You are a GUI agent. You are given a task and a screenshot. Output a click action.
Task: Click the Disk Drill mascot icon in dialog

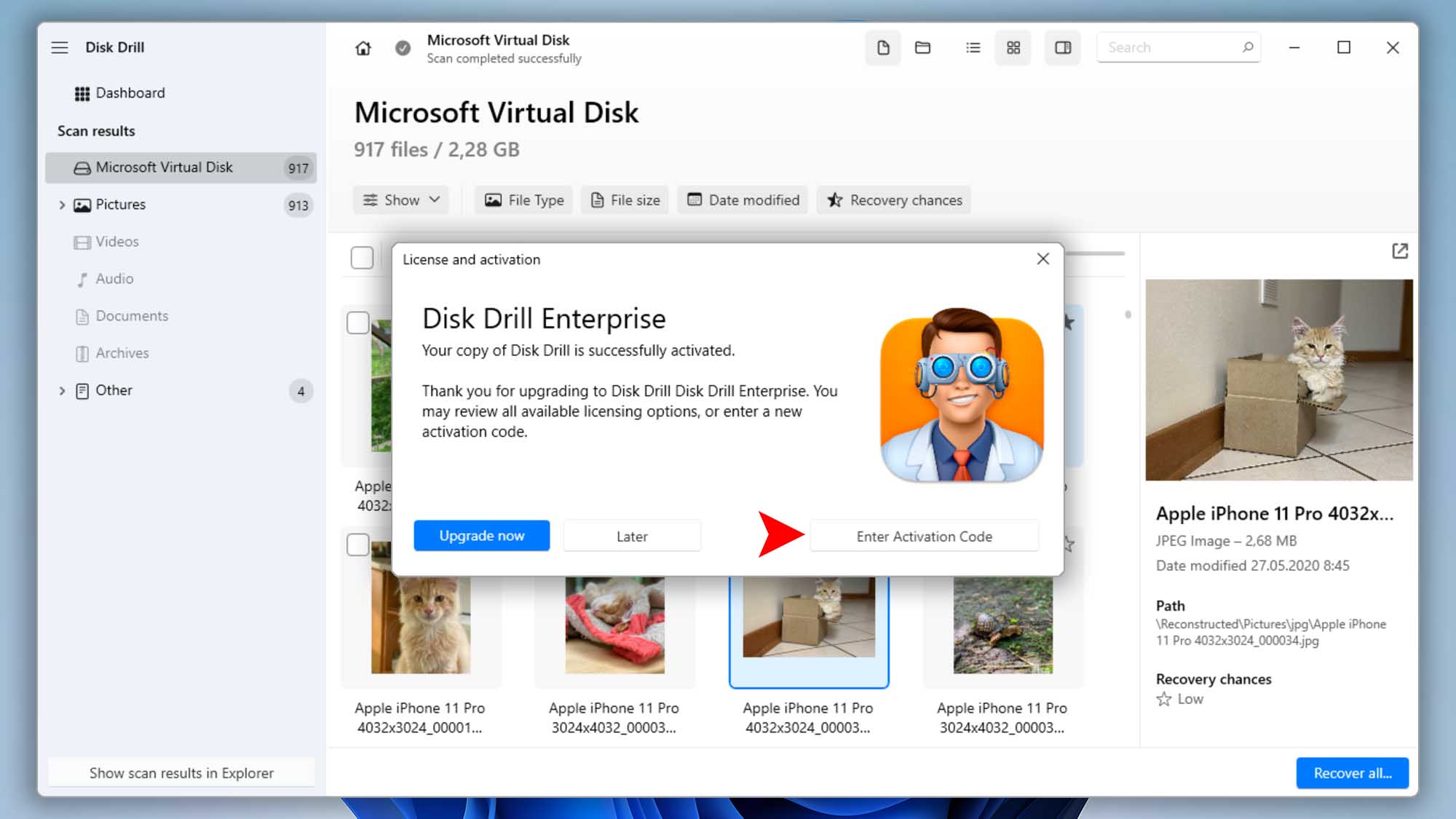point(962,395)
